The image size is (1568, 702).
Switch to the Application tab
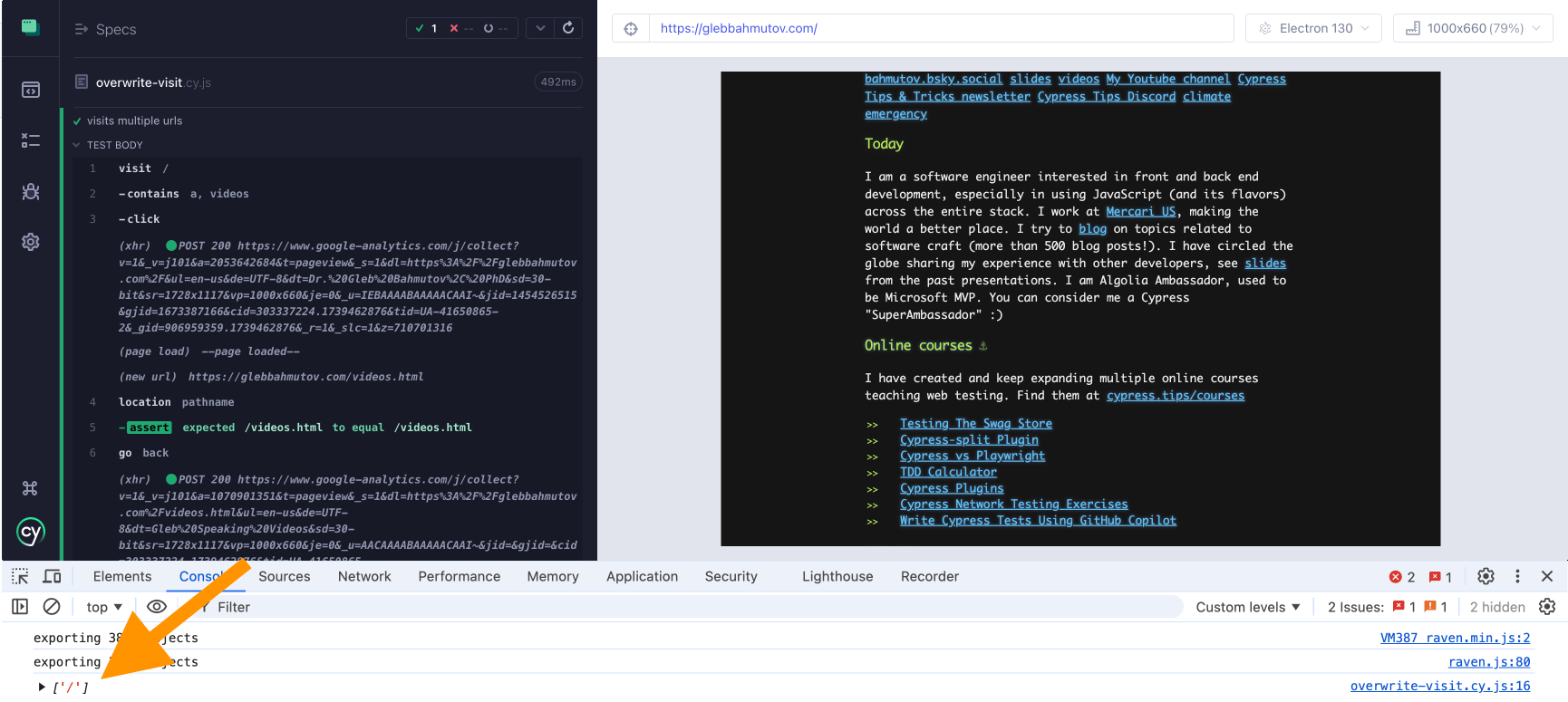(x=643, y=576)
